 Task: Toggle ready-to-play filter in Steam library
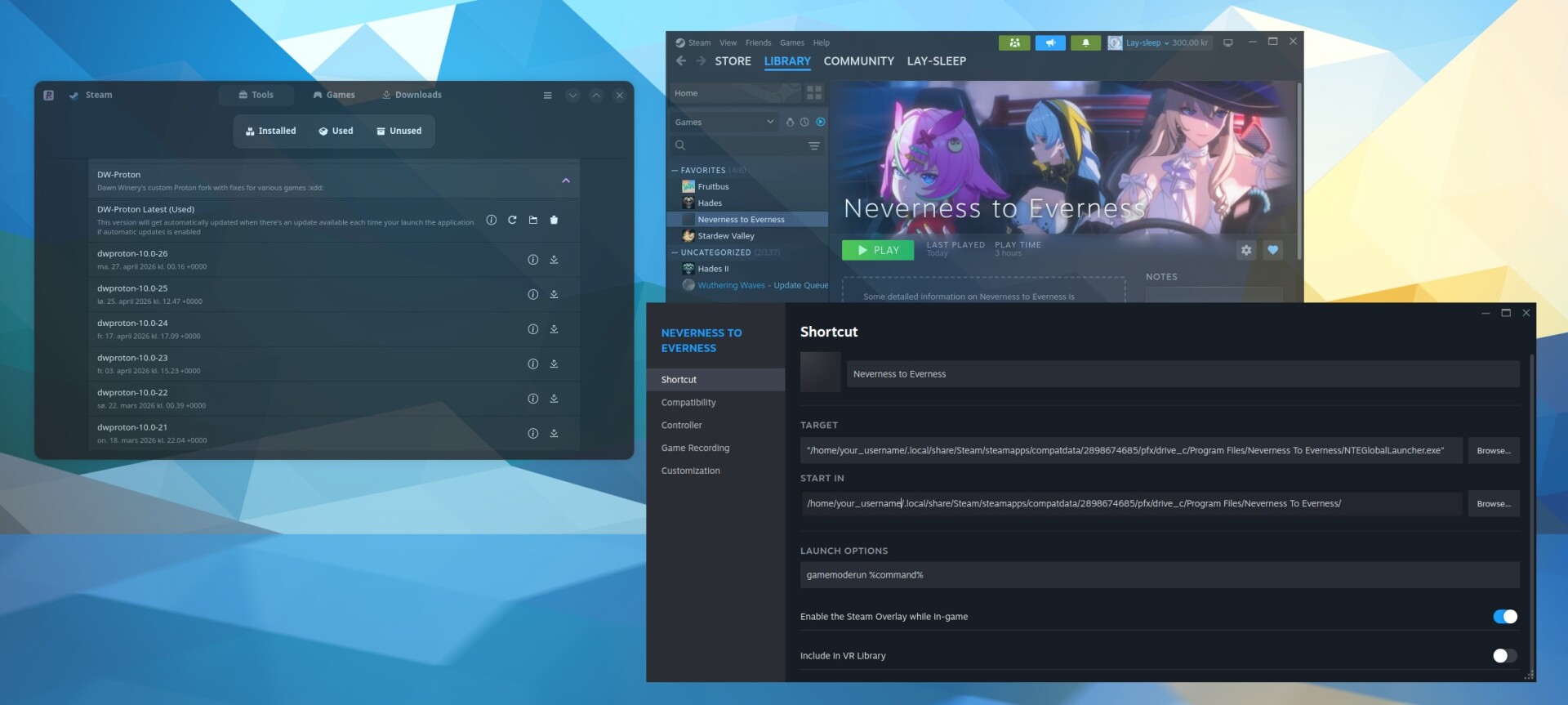pyautogui.click(x=821, y=123)
